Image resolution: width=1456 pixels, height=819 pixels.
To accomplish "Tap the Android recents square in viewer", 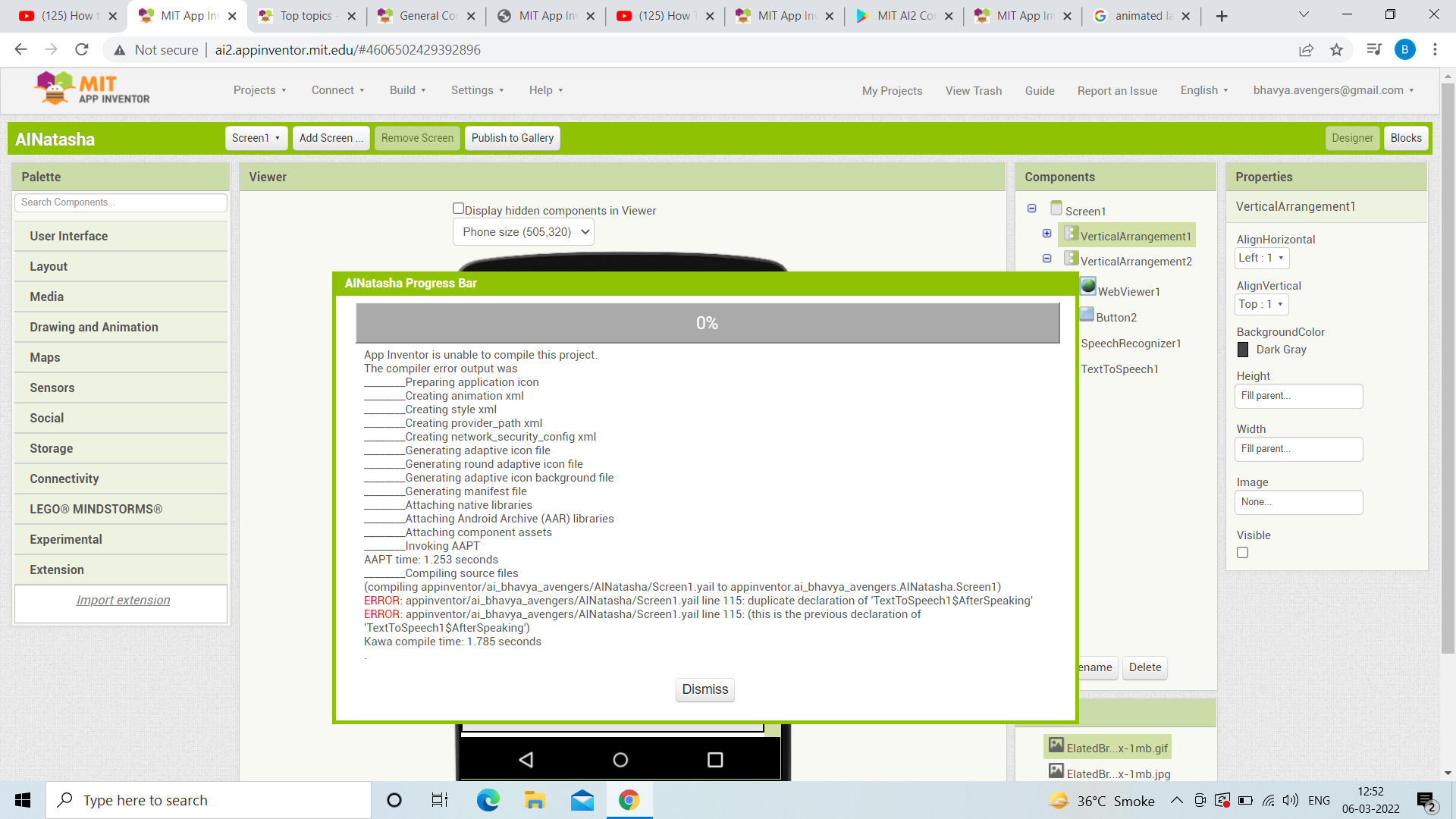I will coord(715,760).
